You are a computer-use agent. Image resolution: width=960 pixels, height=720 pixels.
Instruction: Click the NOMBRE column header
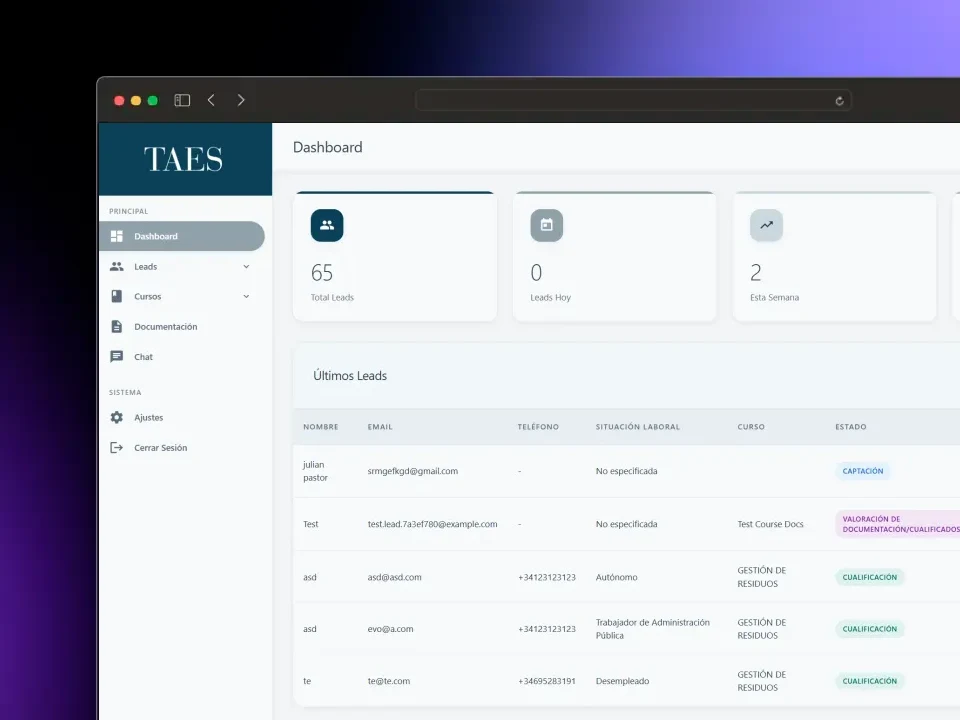click(321, 427)
